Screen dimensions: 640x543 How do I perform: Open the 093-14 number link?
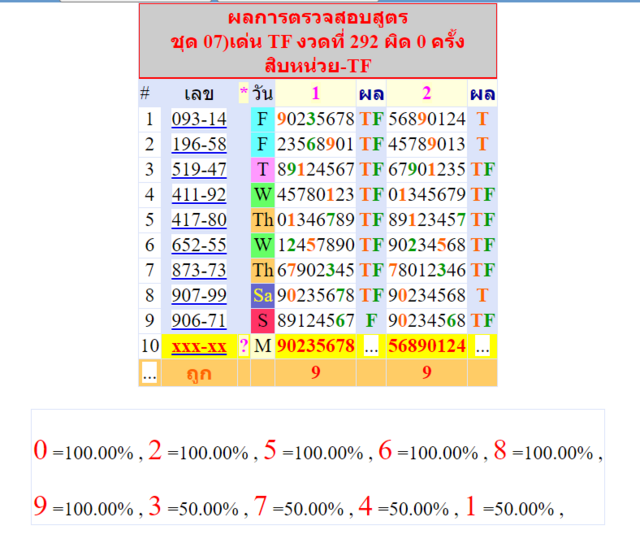pos(199,119)
